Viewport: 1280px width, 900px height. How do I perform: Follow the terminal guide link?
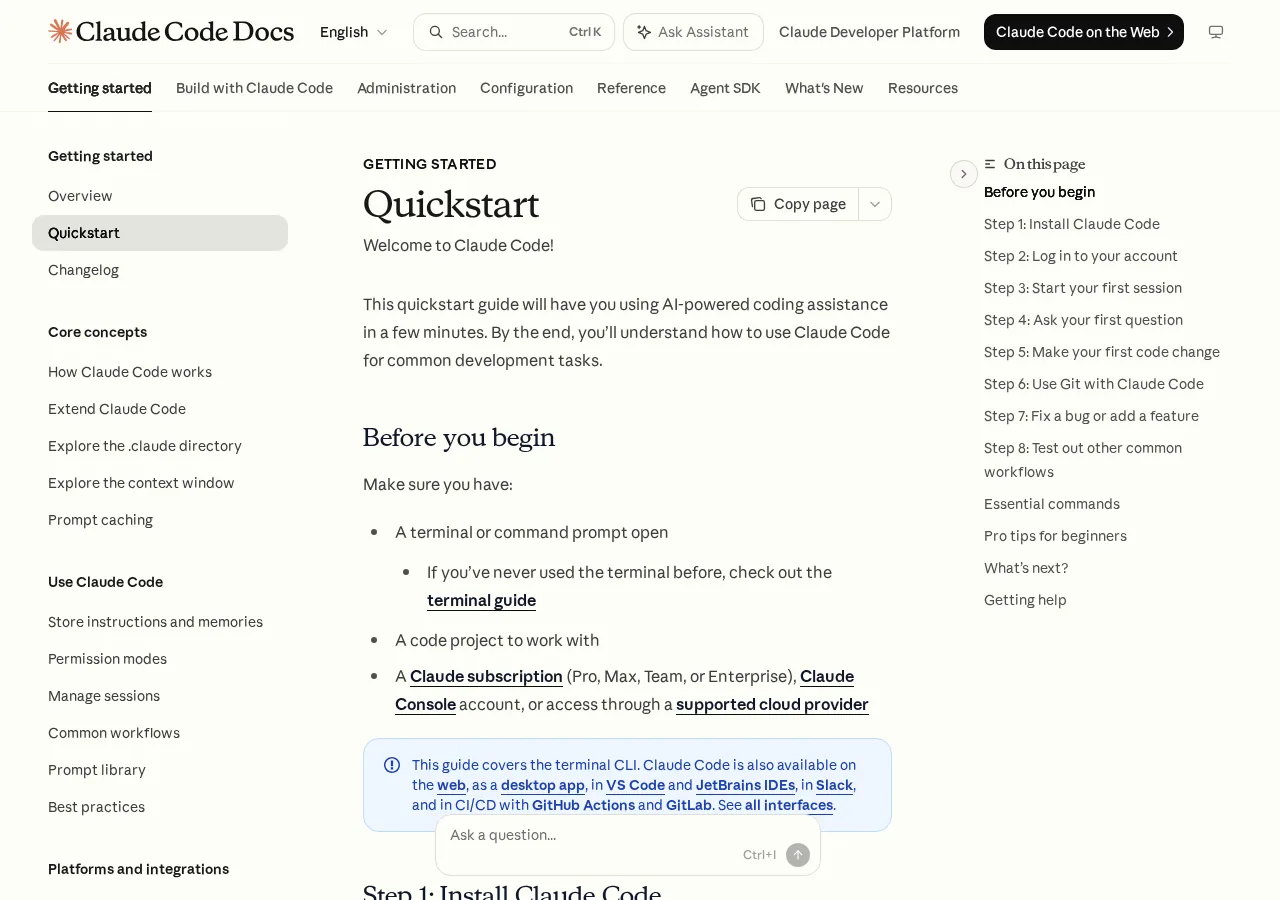pos(481,600)
